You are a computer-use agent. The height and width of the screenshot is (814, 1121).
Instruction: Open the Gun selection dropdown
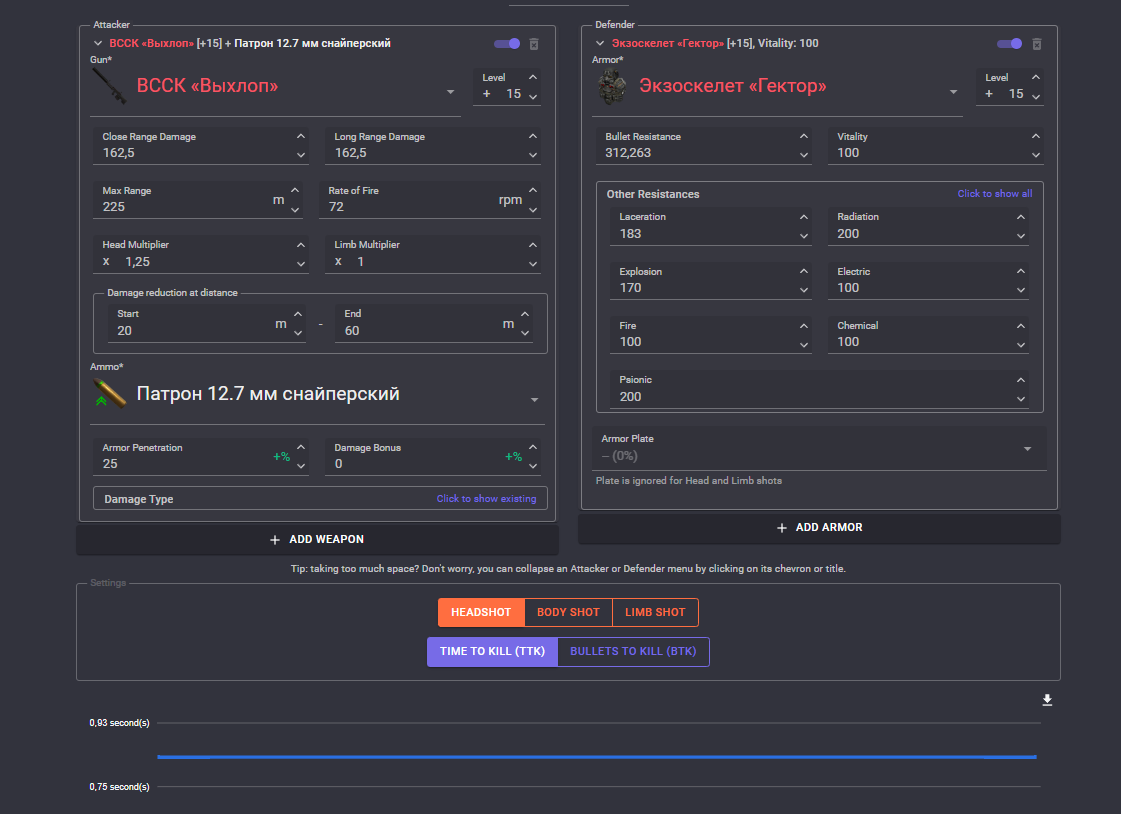pos(450,92)
